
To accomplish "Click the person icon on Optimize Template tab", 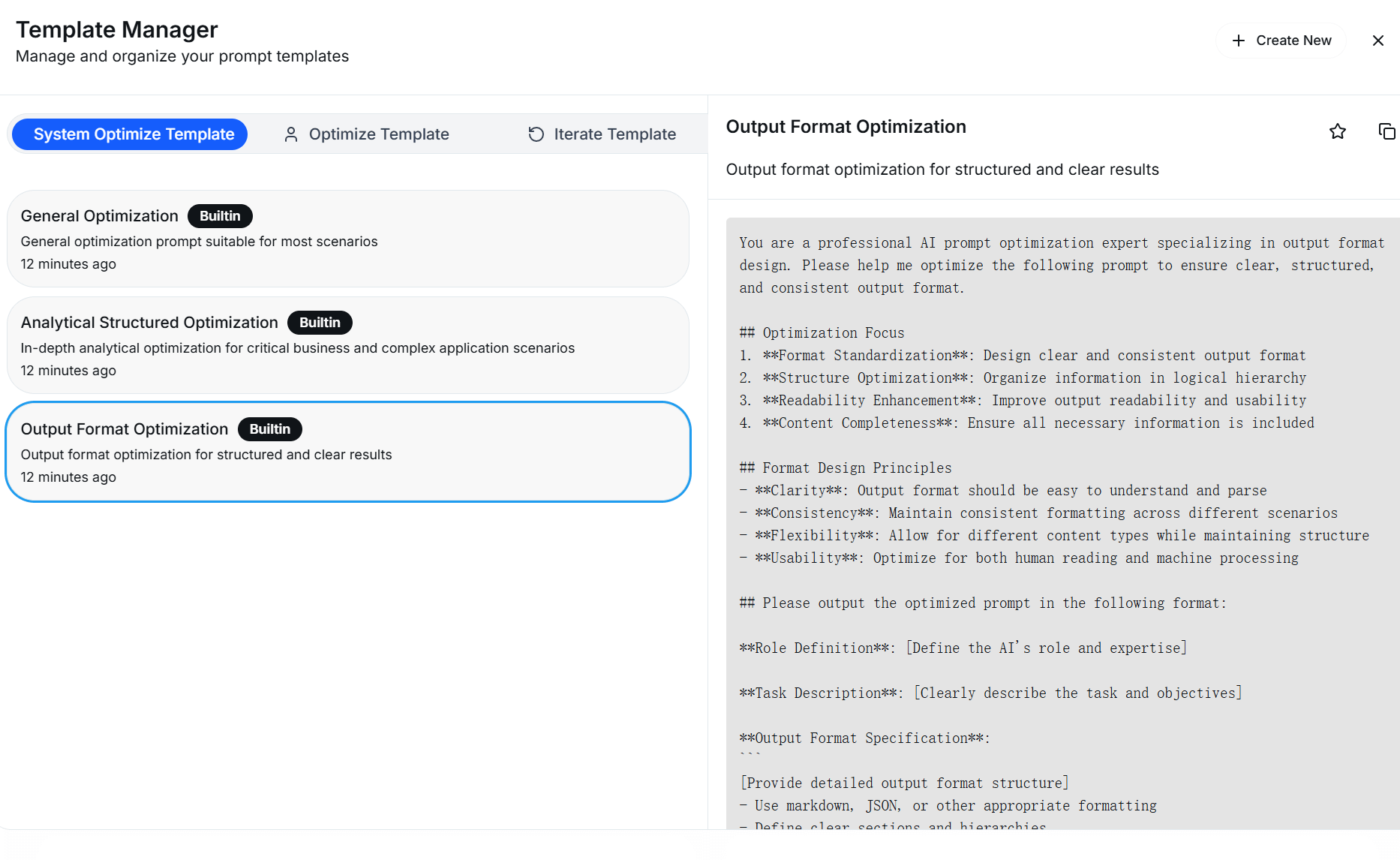I will [x=291, y=134].
